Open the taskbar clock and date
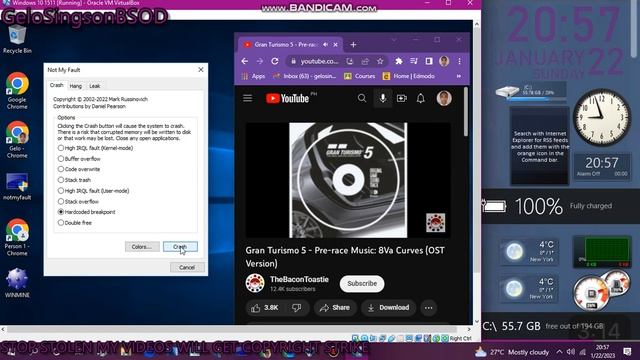Image resolution: width=640 pixels, height=360 pixels. pos(602,351)
